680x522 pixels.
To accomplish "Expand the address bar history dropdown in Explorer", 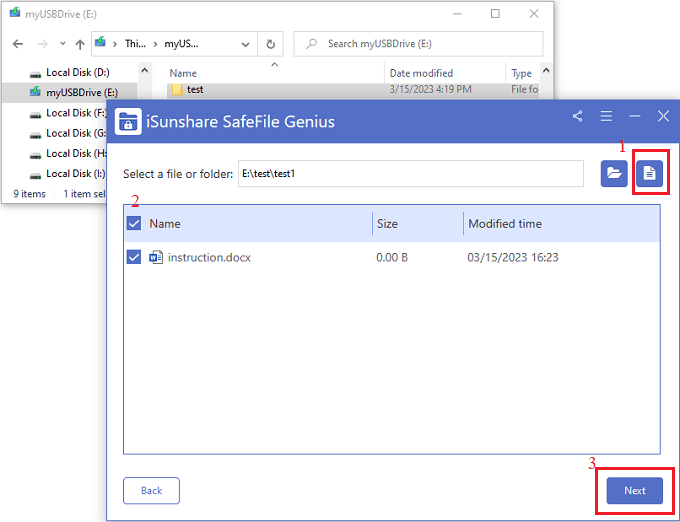I will pos(245,44).
